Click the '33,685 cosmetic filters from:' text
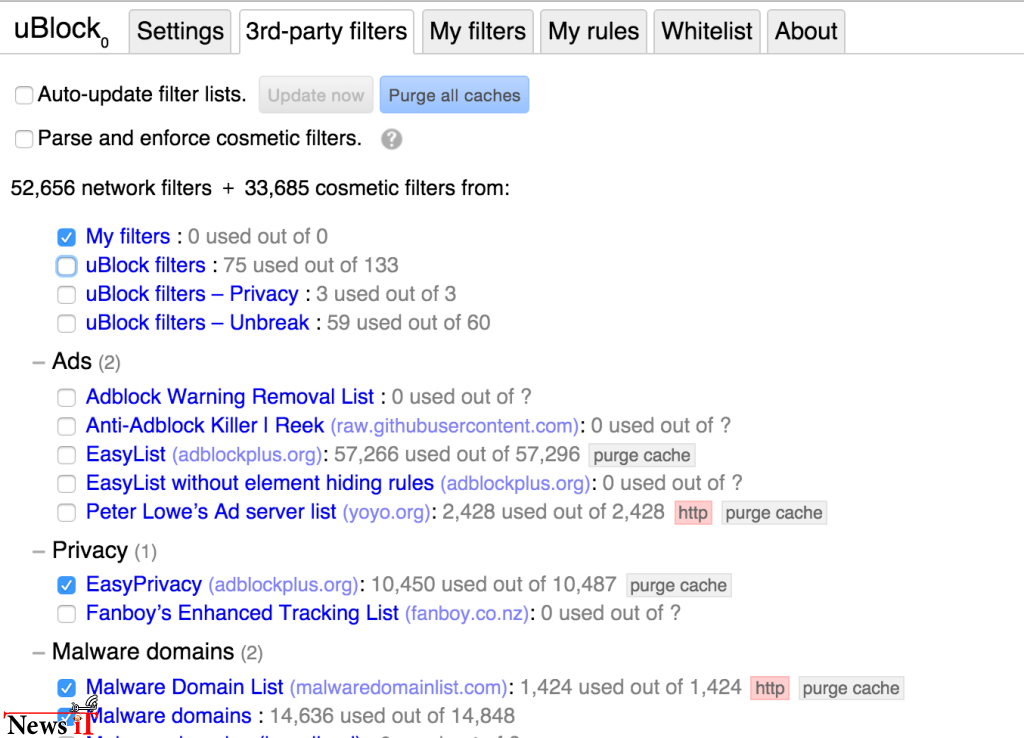 click(377, 188)
